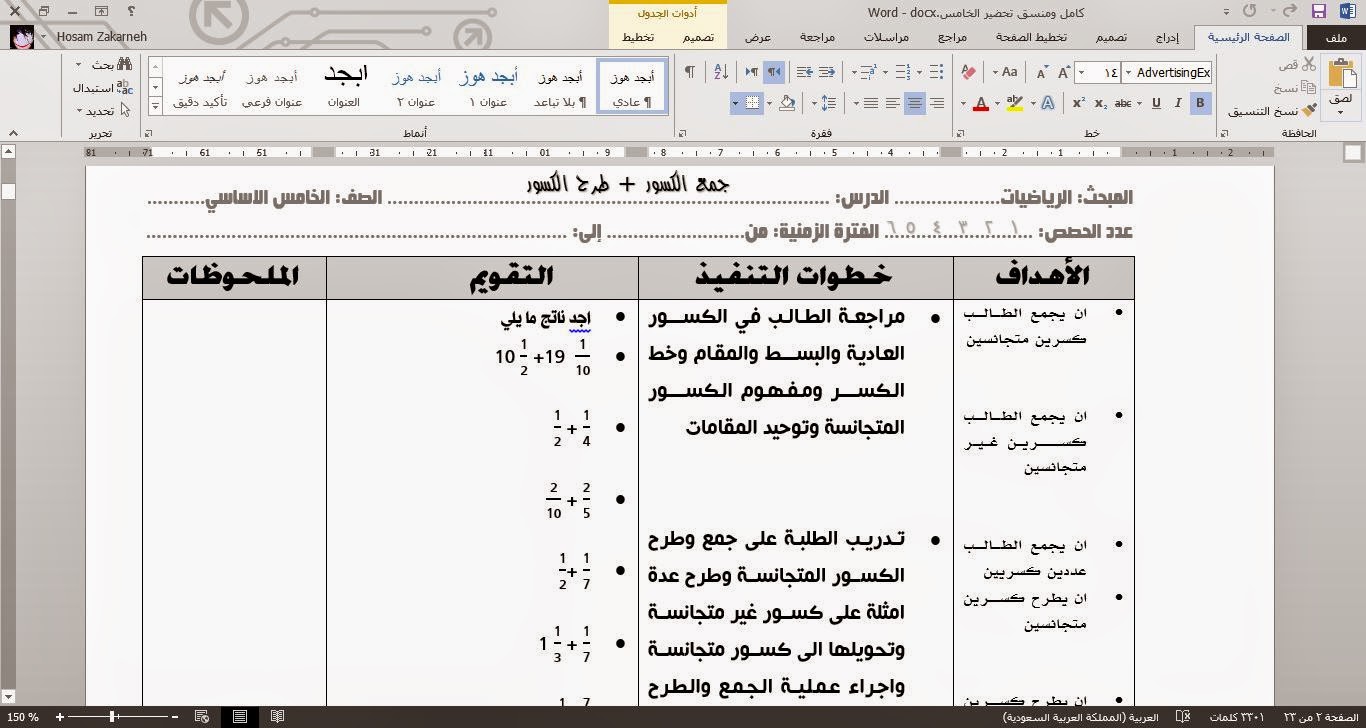Viewport: 1366px width, 728px height.
Task: Apply yellow text highlight color
Action: (x=1015, y=103)
